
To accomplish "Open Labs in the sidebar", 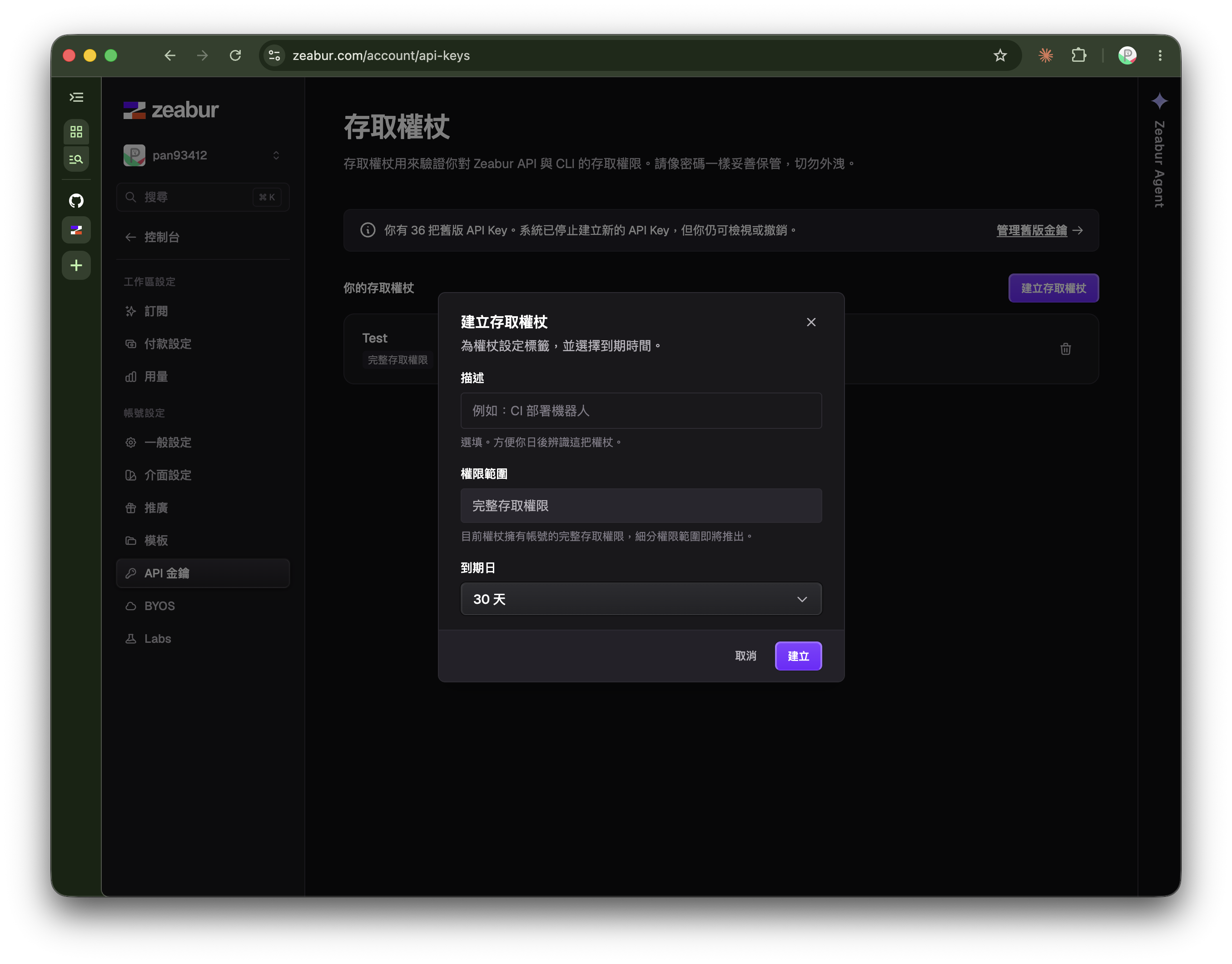I will [x=203, y=639].
